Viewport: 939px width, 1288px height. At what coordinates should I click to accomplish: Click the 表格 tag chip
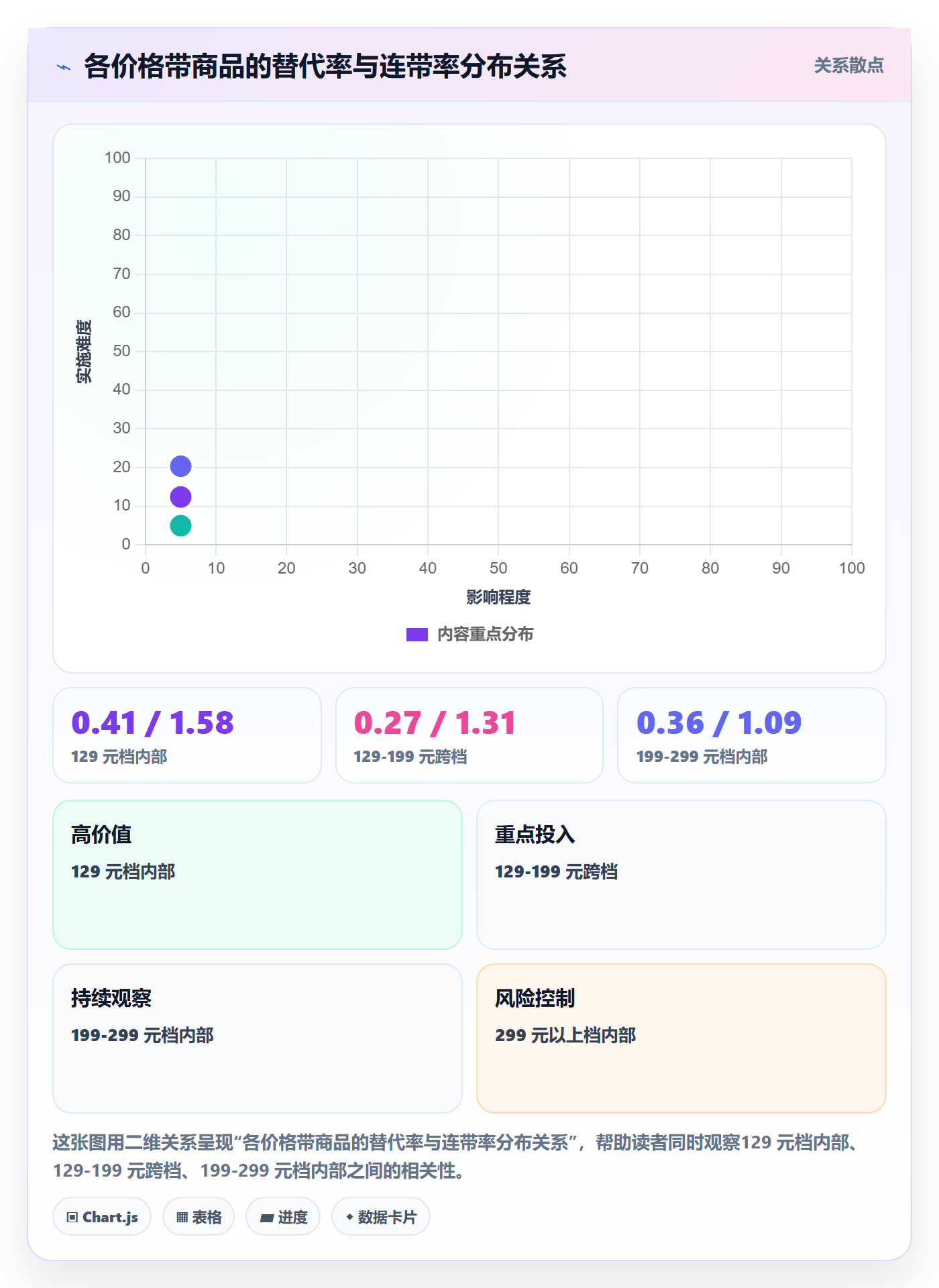pos(199,1217)
